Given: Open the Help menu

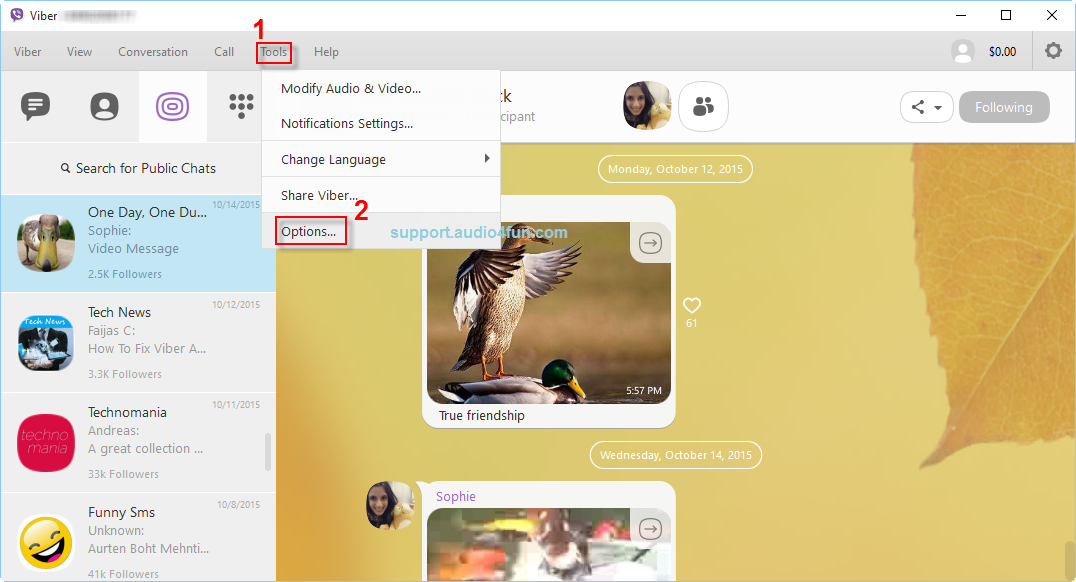Looking at the screenshot, I should tap(327, 51).
